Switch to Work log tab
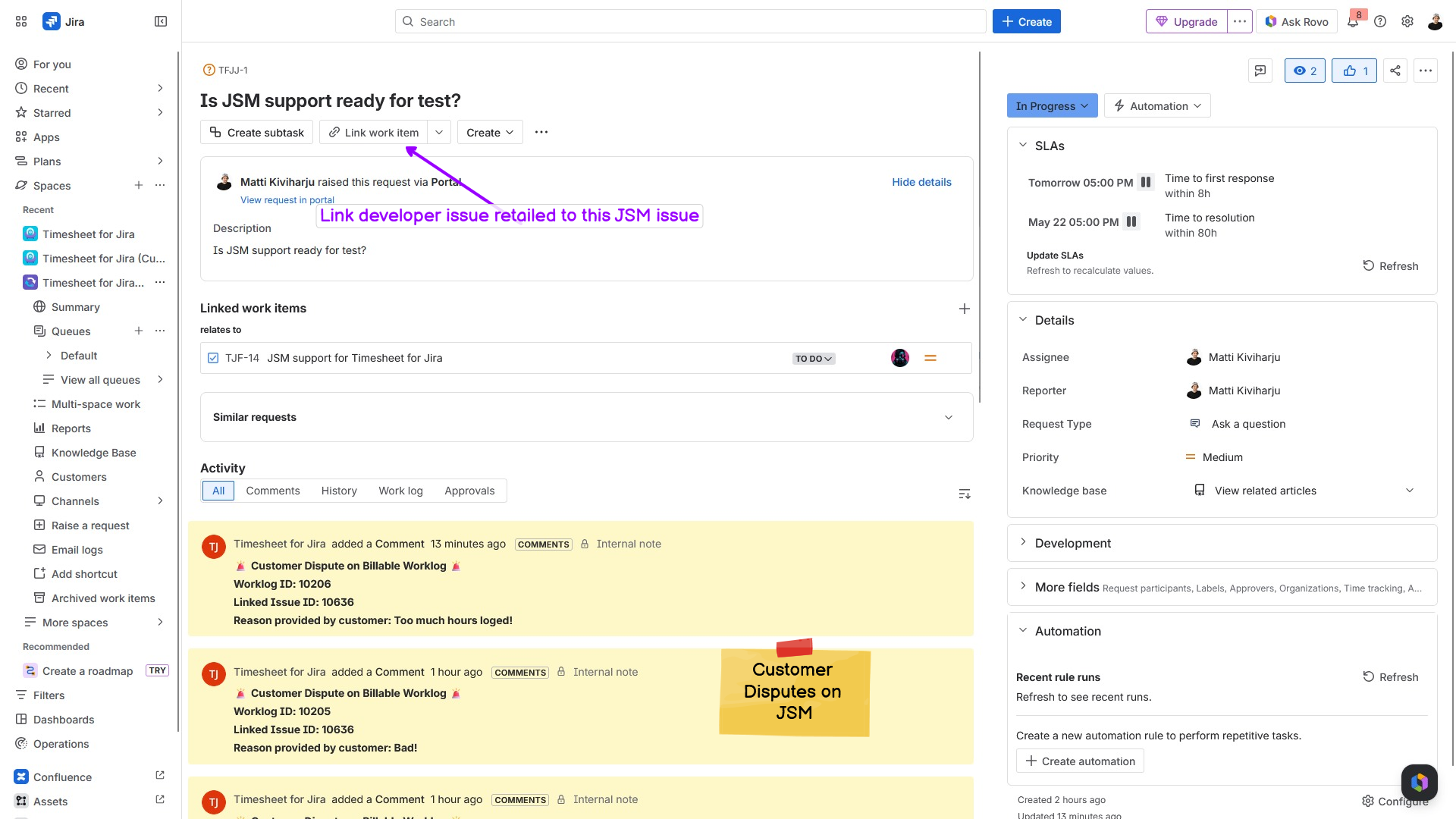The height and width of the screenshot is (819, 1456). coord(400,491)
